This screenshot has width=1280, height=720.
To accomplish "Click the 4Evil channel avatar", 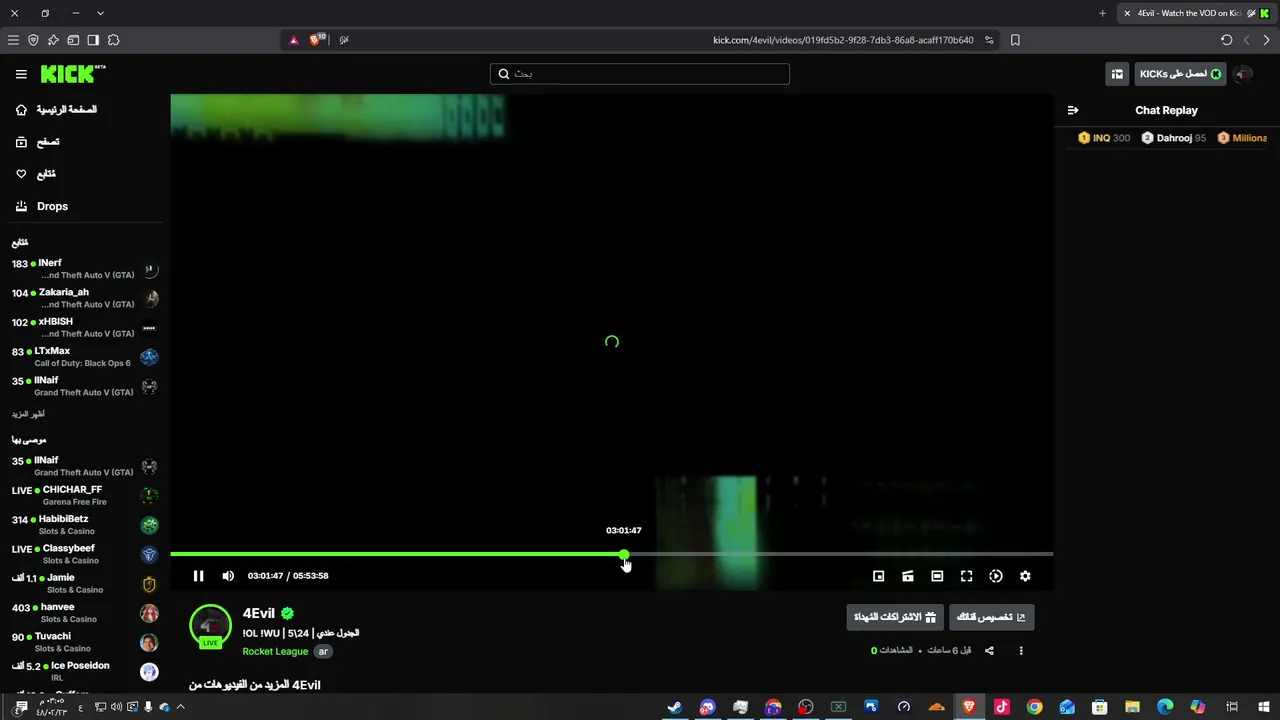I will (210, 626).
